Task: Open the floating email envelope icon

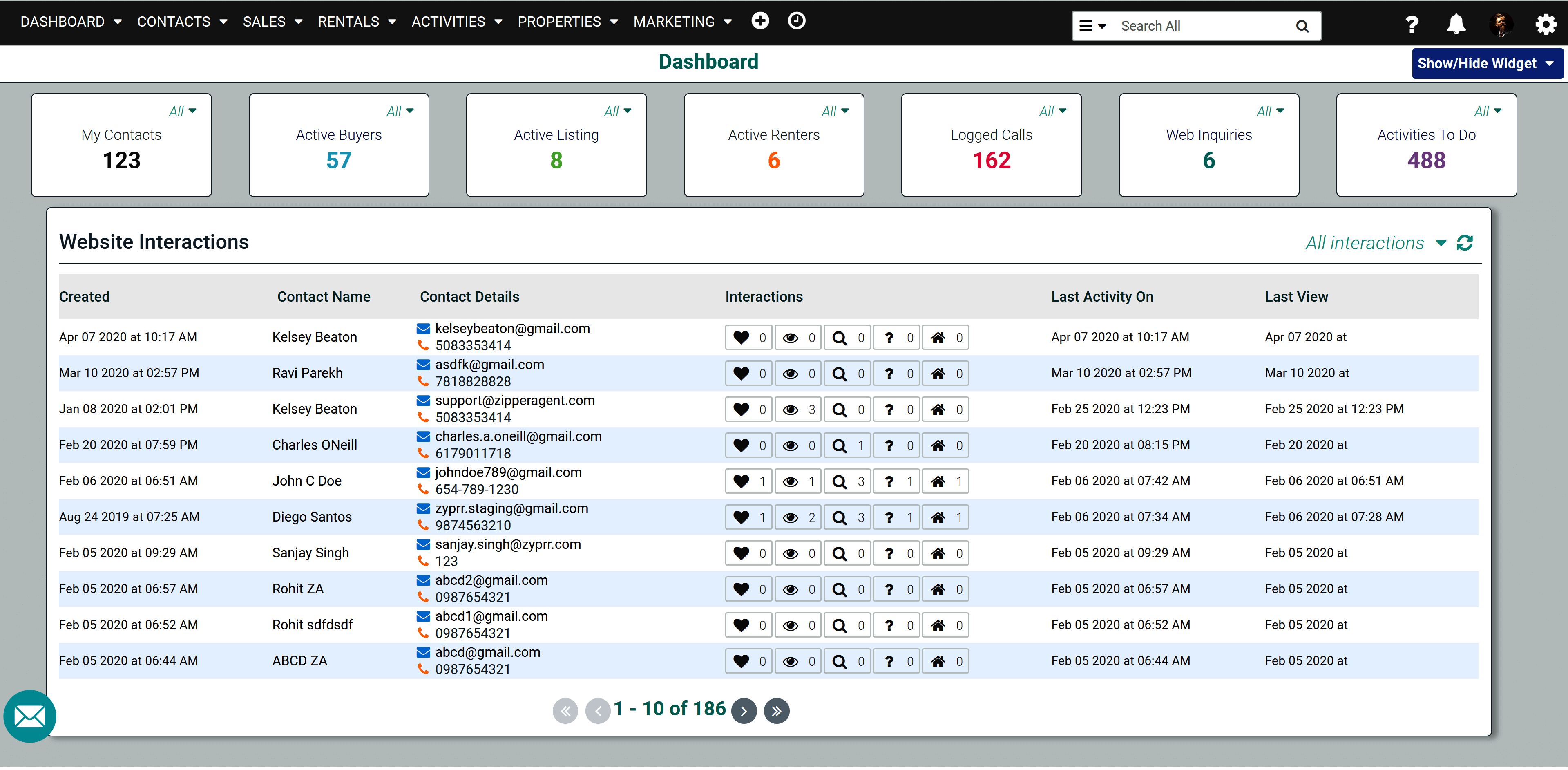Action: [x=29, y=716]
